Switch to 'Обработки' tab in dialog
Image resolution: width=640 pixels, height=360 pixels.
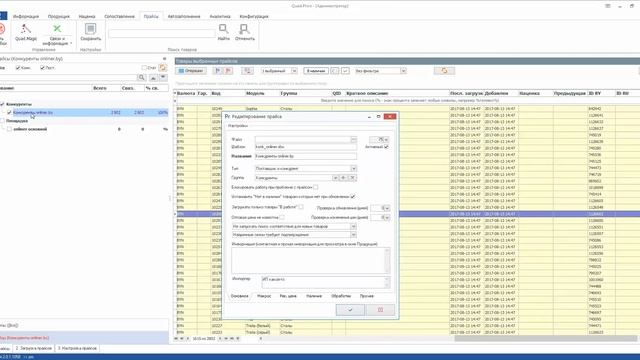[341, 296]
